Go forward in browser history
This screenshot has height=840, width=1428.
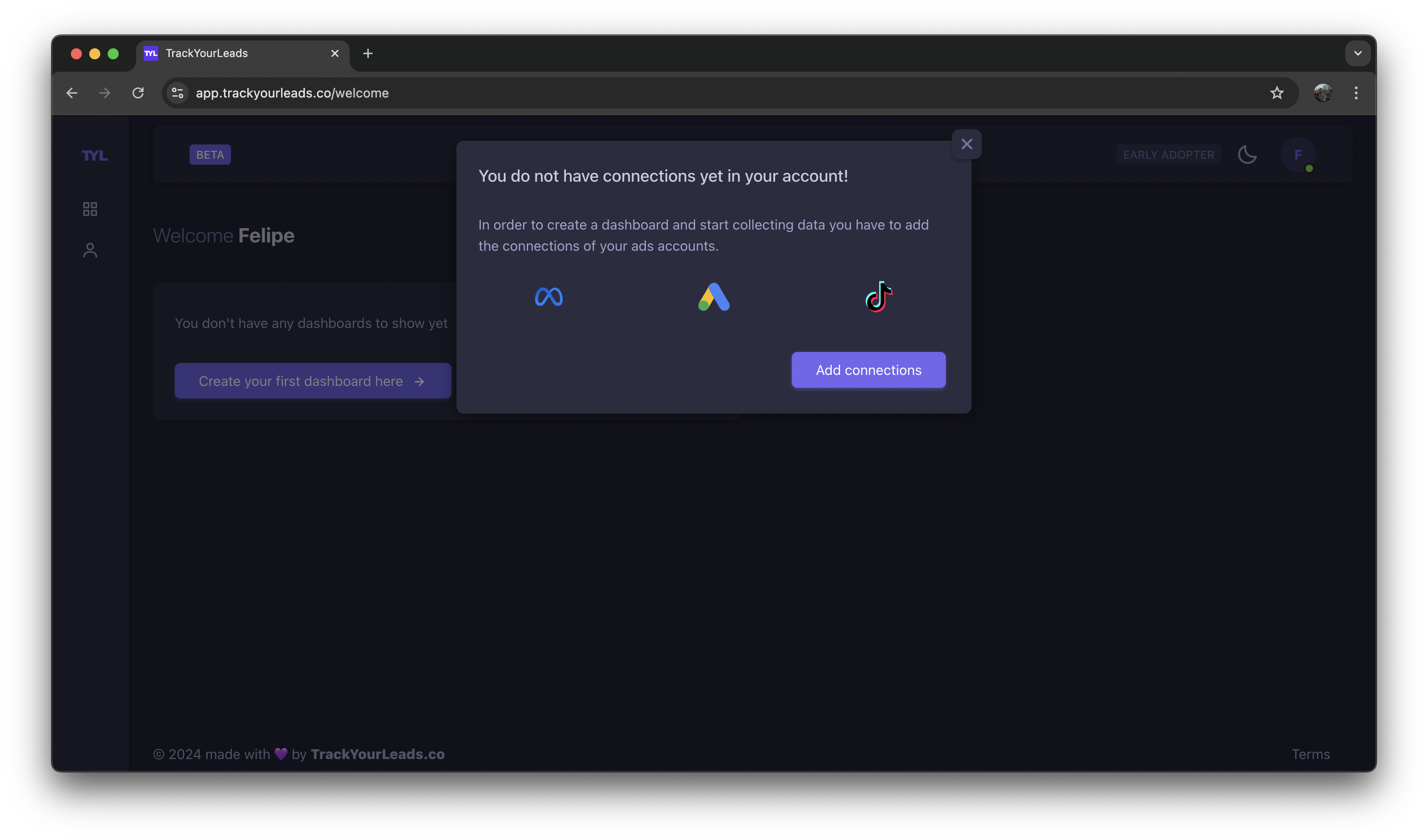(x=105, y=93)
